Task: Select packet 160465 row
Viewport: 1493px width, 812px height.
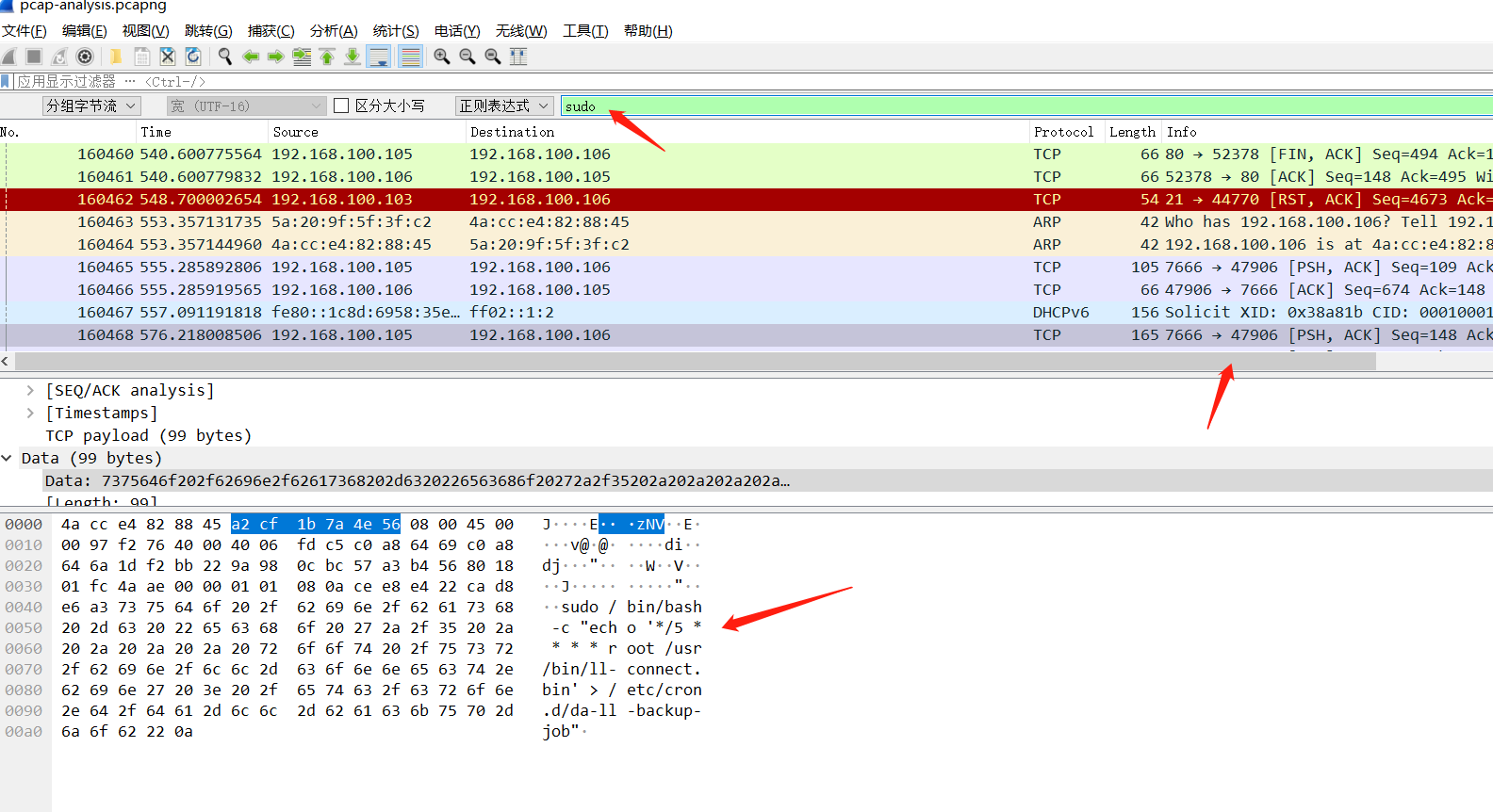Action: click(x=746, y=268)
